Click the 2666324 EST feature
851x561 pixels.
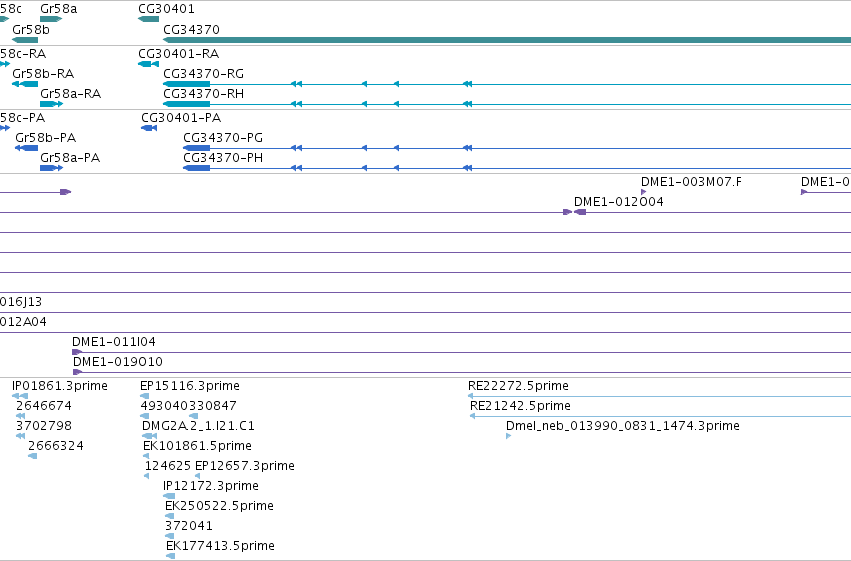pos(33,456)
